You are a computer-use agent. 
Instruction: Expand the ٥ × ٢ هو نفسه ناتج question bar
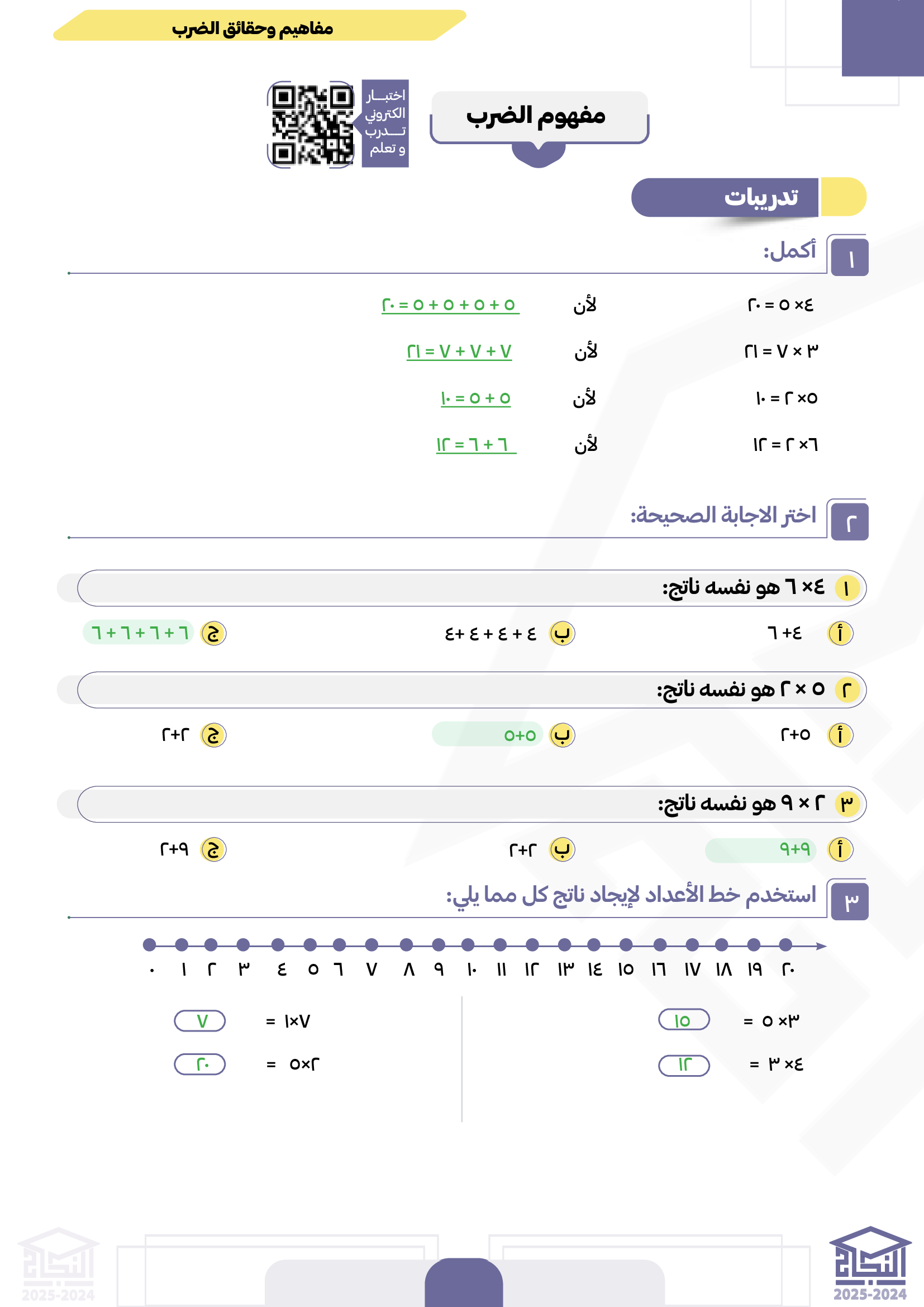[x=471, y=690]
